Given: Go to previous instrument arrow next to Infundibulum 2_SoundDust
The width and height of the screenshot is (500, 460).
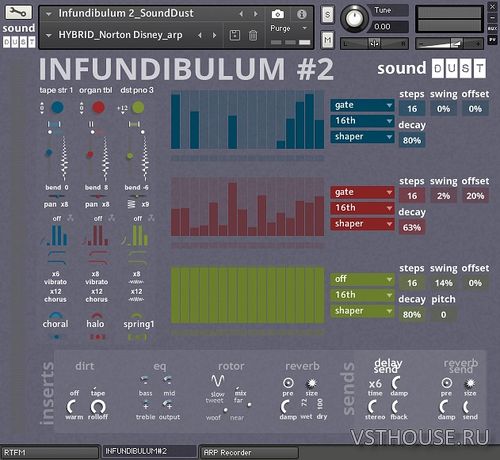Looking at the screenshot, I should pyautogui.click(x=241, y=14).
